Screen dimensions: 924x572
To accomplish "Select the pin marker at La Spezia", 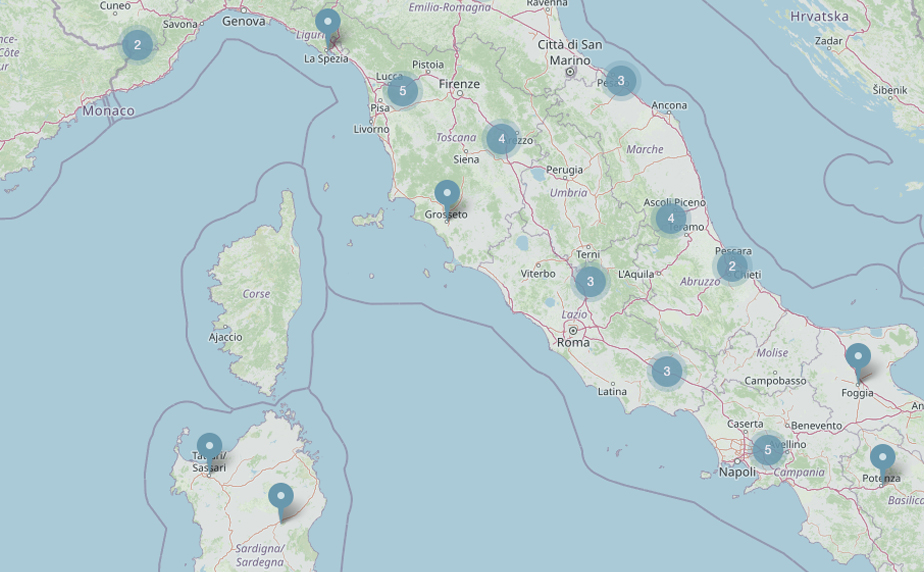I will tap(328, 24).
